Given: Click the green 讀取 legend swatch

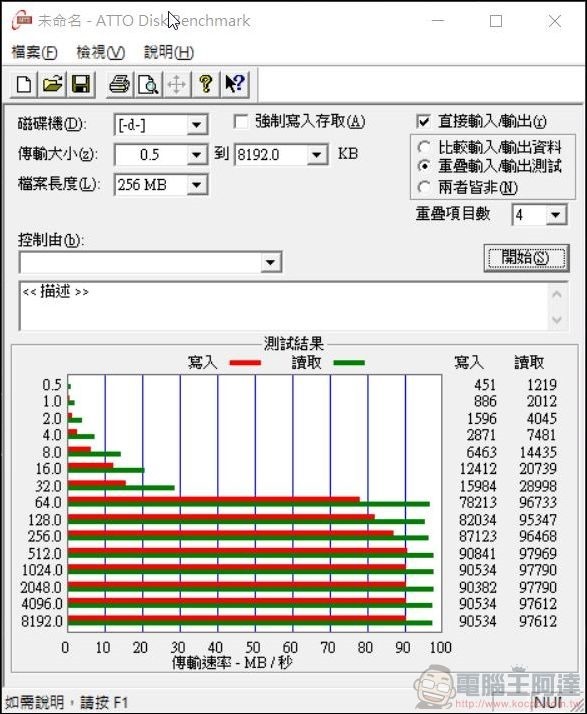Looking at the screenshot, I should [x=349, y=363].
